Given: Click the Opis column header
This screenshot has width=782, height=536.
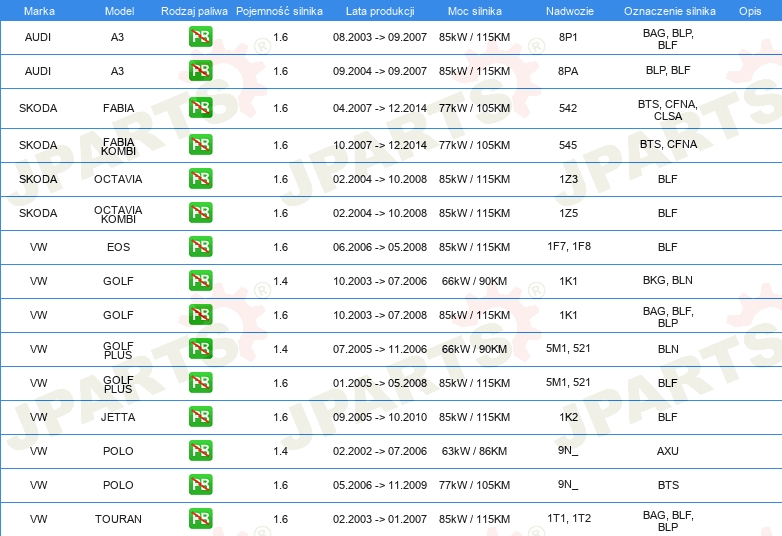Looking at the screenshot, I should pyautogui.click(x=750, y=11).
